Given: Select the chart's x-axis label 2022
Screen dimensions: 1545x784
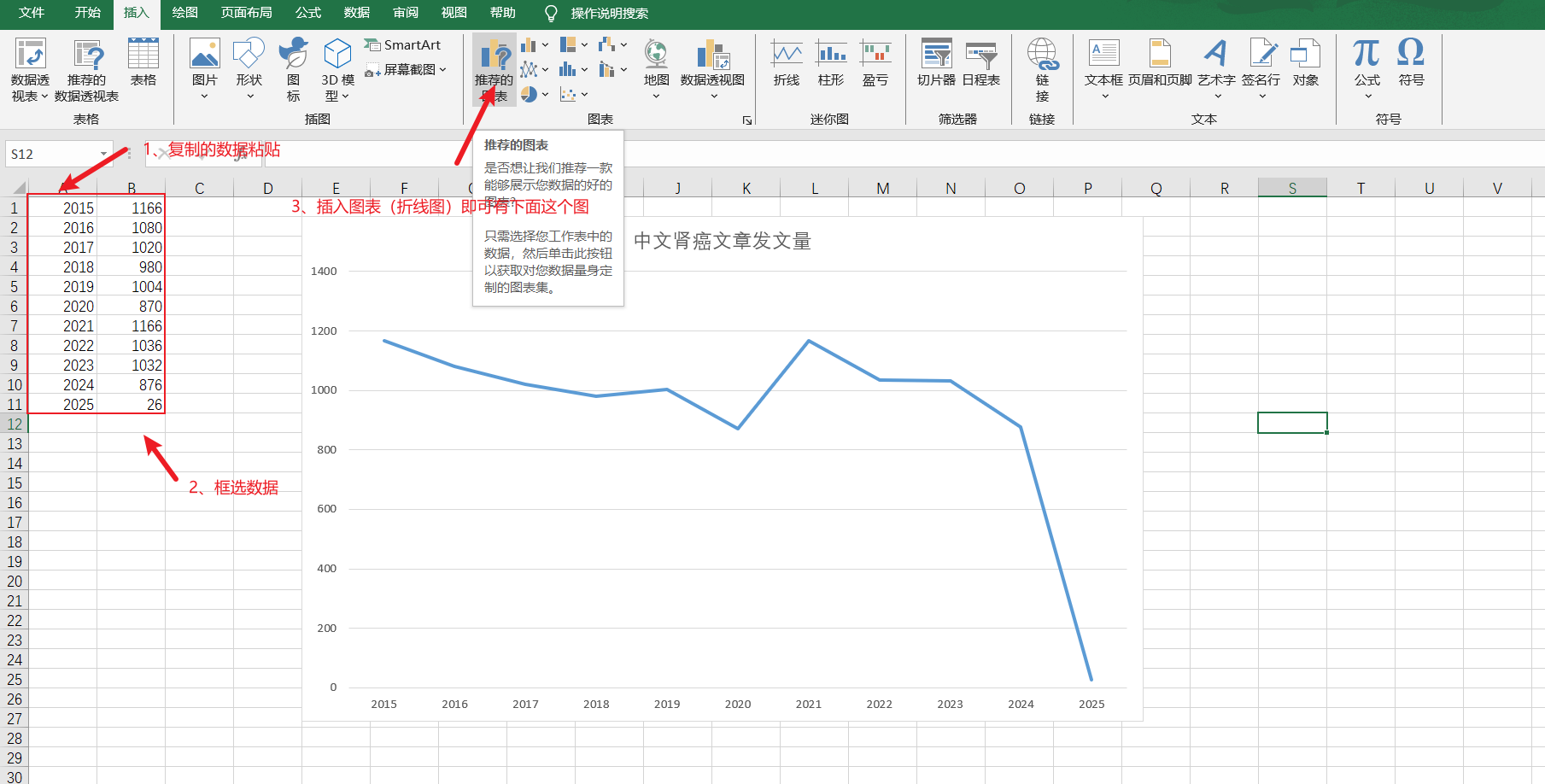Looking at the screenshot, I should tap(879, 705).
